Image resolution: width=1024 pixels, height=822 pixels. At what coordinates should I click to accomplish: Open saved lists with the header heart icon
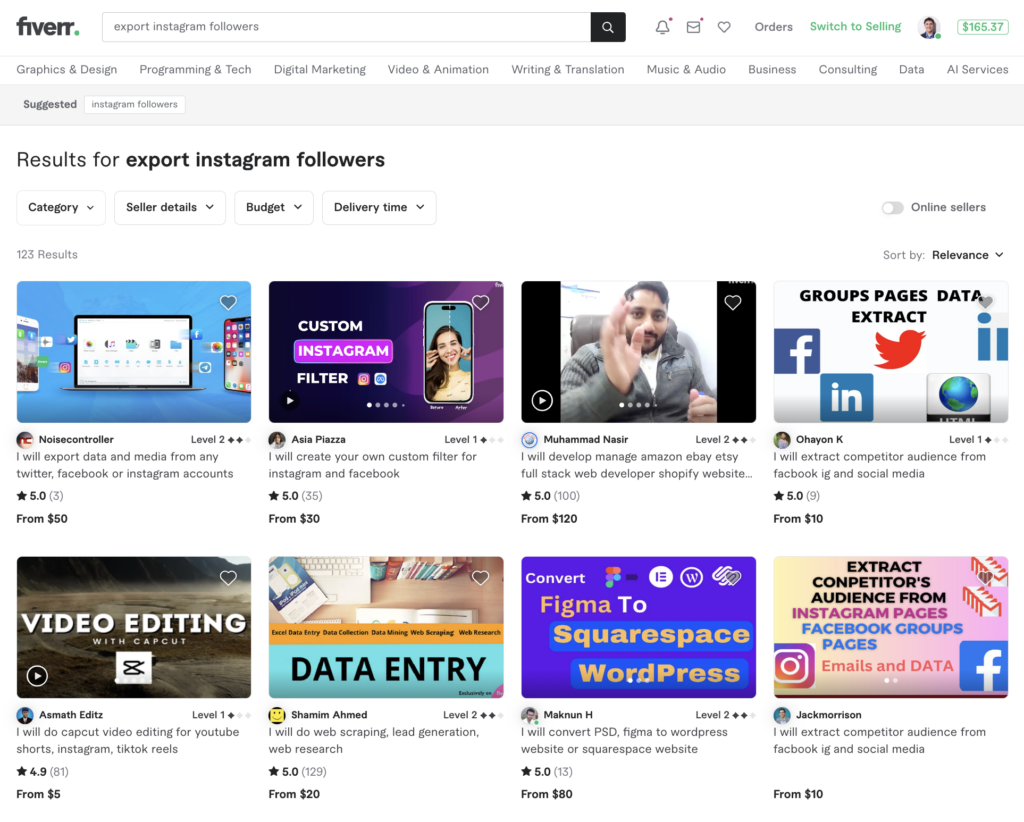(x=724, y=27)
